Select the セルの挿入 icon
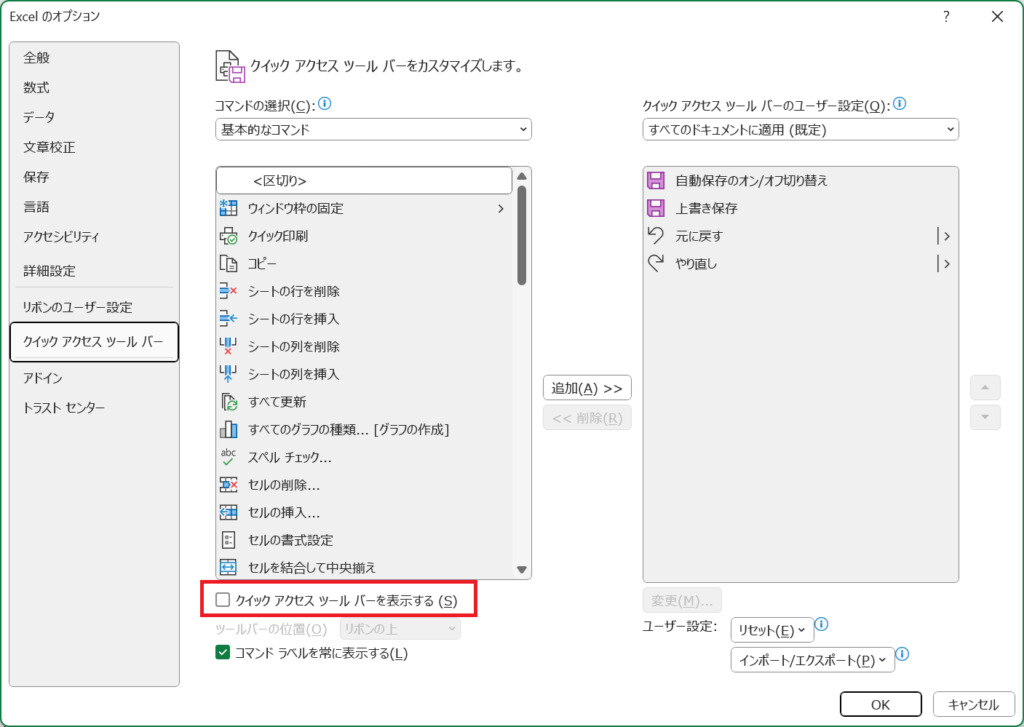The width and height of the screenshot is (1024, 727). click(x=228, y=512)
